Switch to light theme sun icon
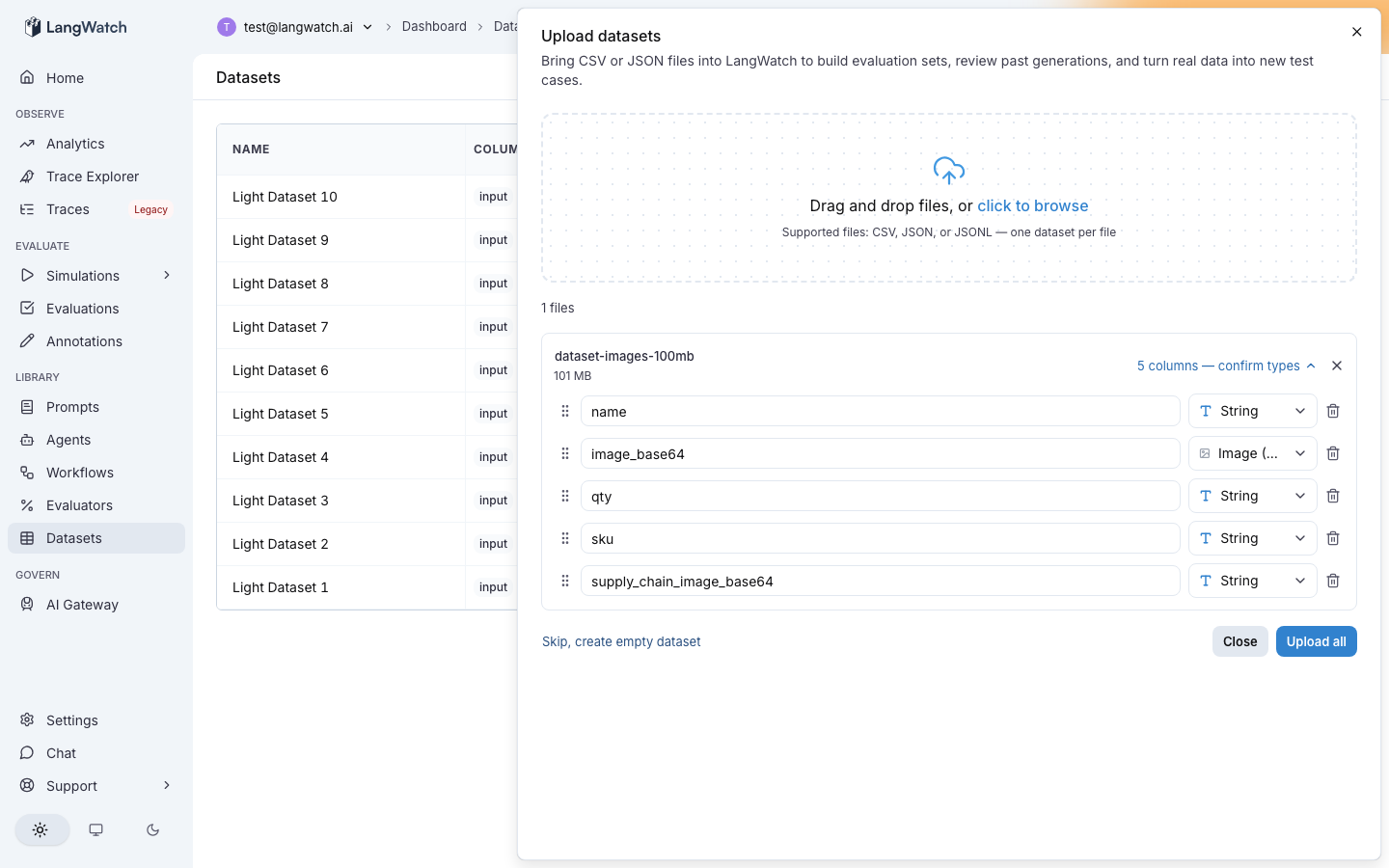Screen dimensions: 1389x868 [41, 829]
